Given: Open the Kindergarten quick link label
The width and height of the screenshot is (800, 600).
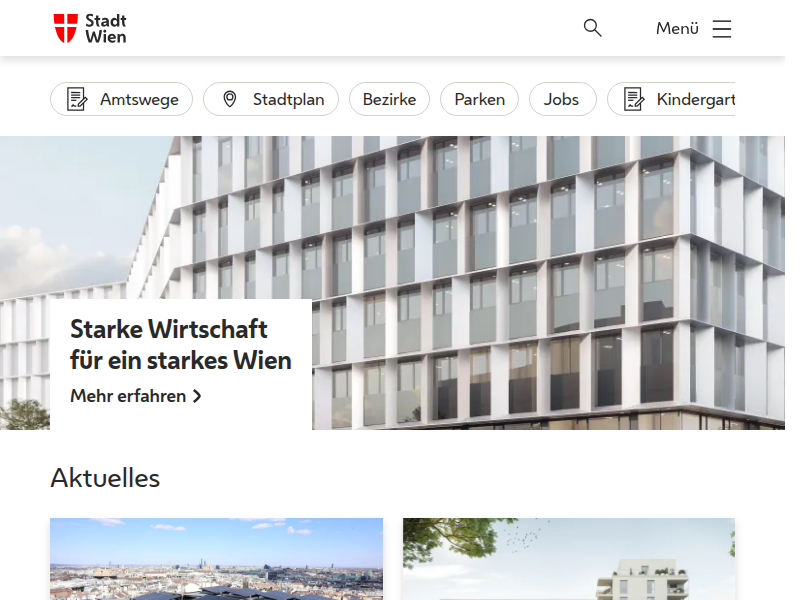Looking at the screenshot, I should 696,99.
